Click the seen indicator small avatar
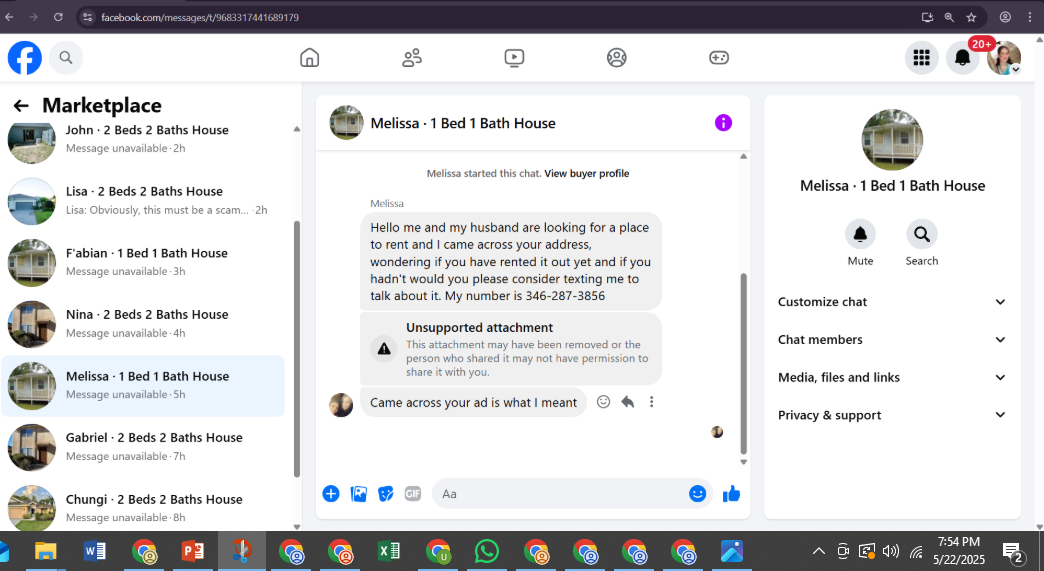This screenshot has width=1044, height=571. tap(717, 432)
